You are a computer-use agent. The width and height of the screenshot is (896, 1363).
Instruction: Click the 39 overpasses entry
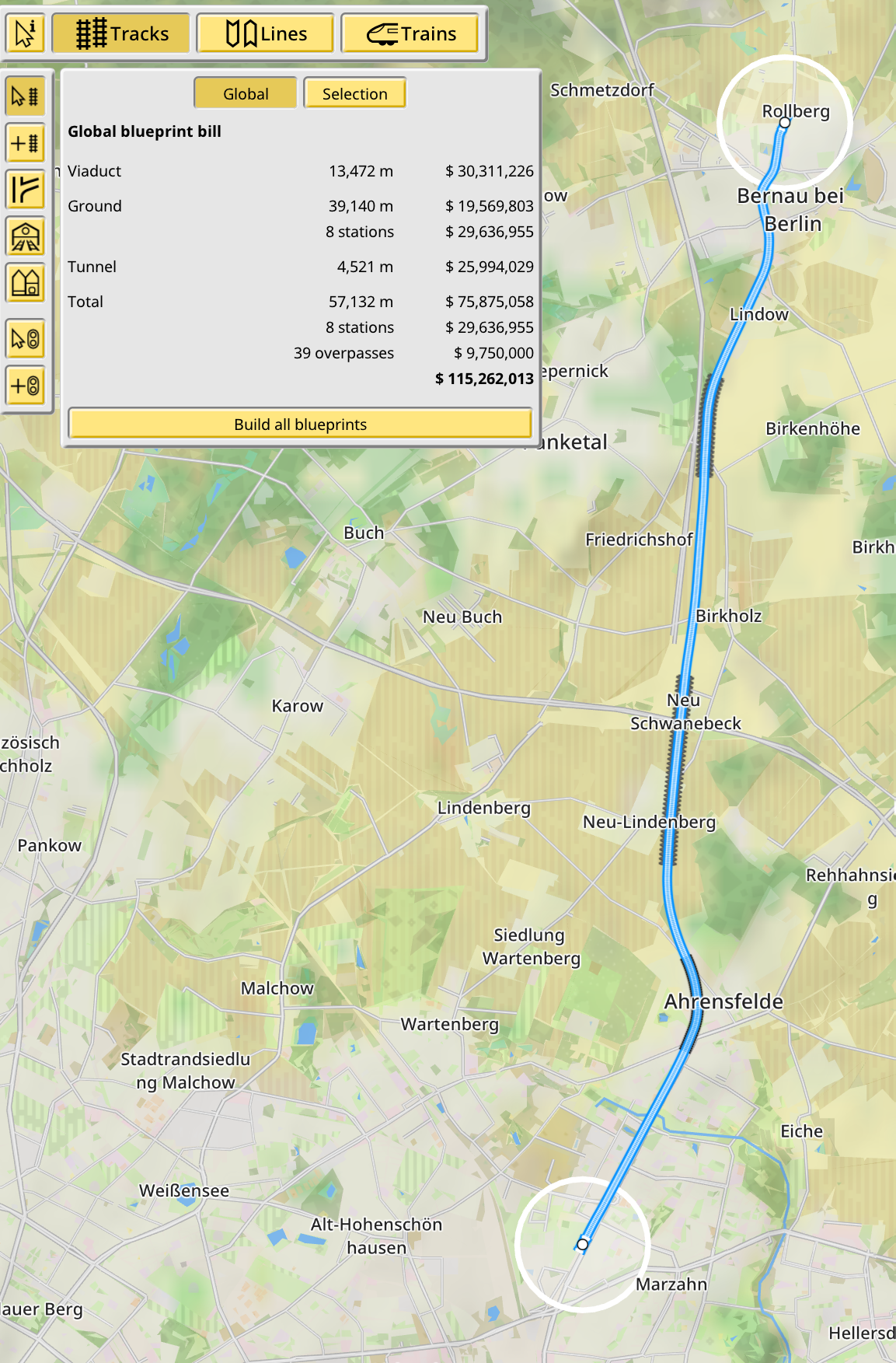[343, 353]
